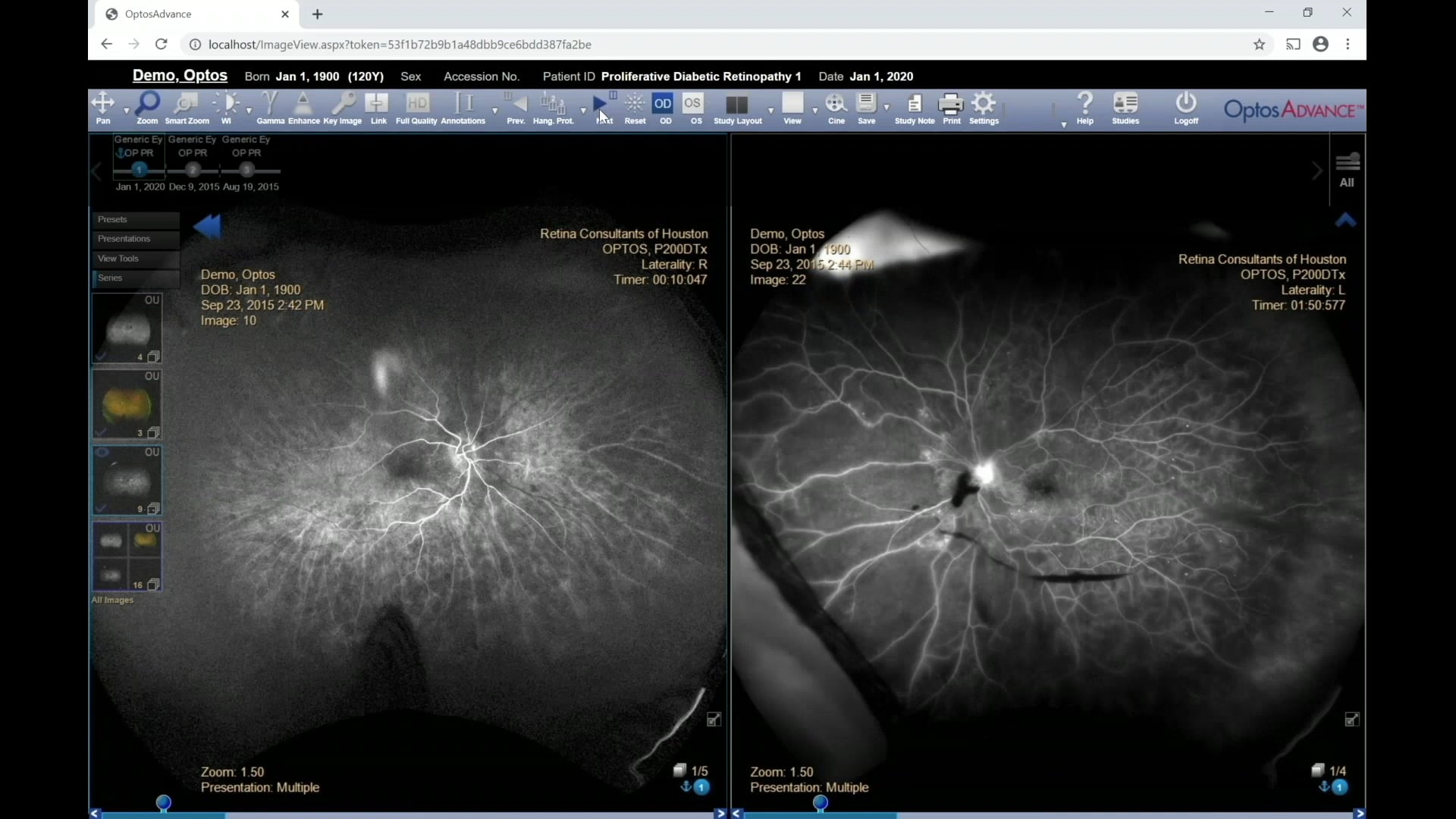Open the Studies list
This screenshot has height=819, width=1456.
(x=1125, y=108)
